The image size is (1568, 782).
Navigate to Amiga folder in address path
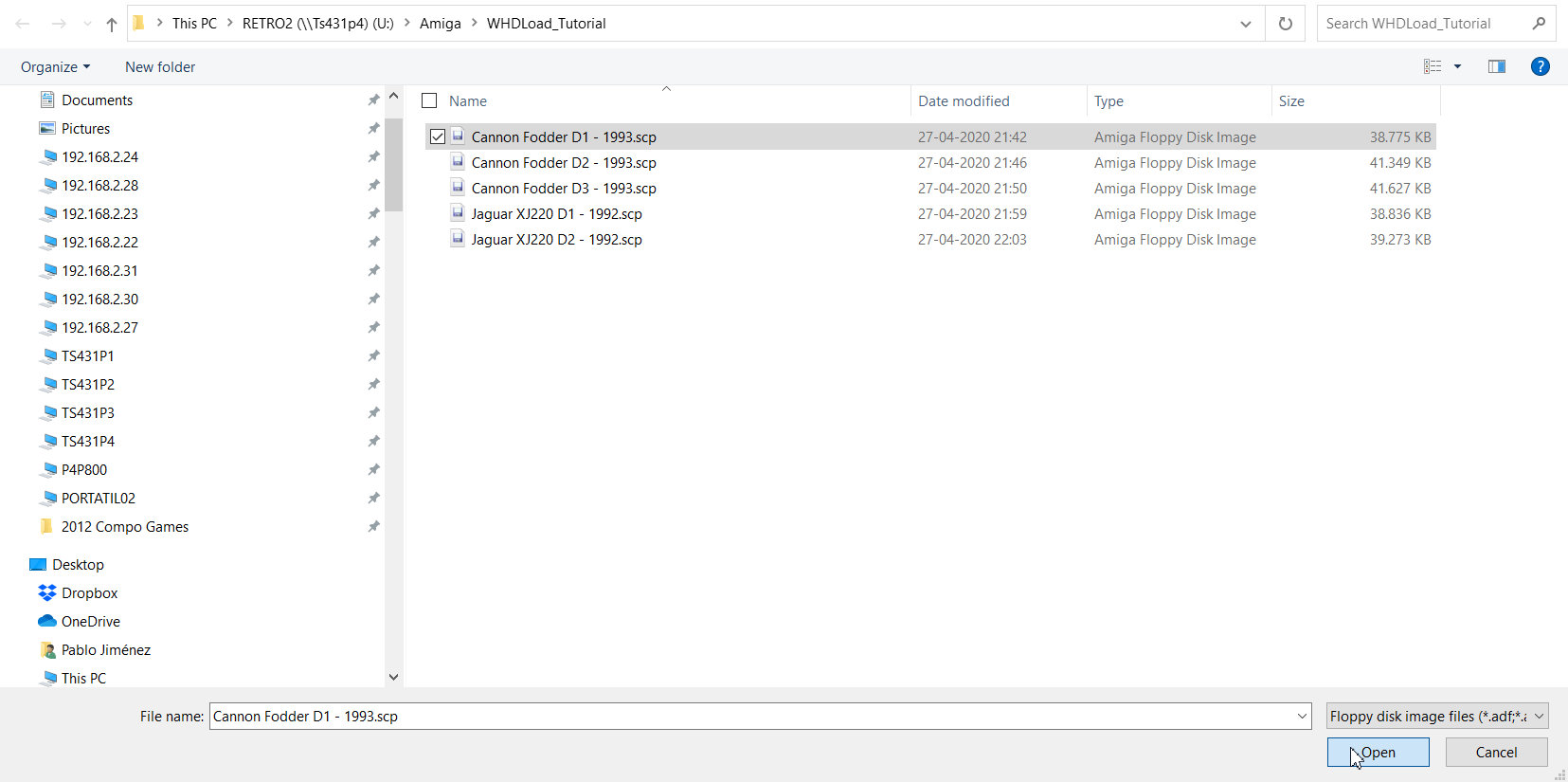(x=441, y=24)
